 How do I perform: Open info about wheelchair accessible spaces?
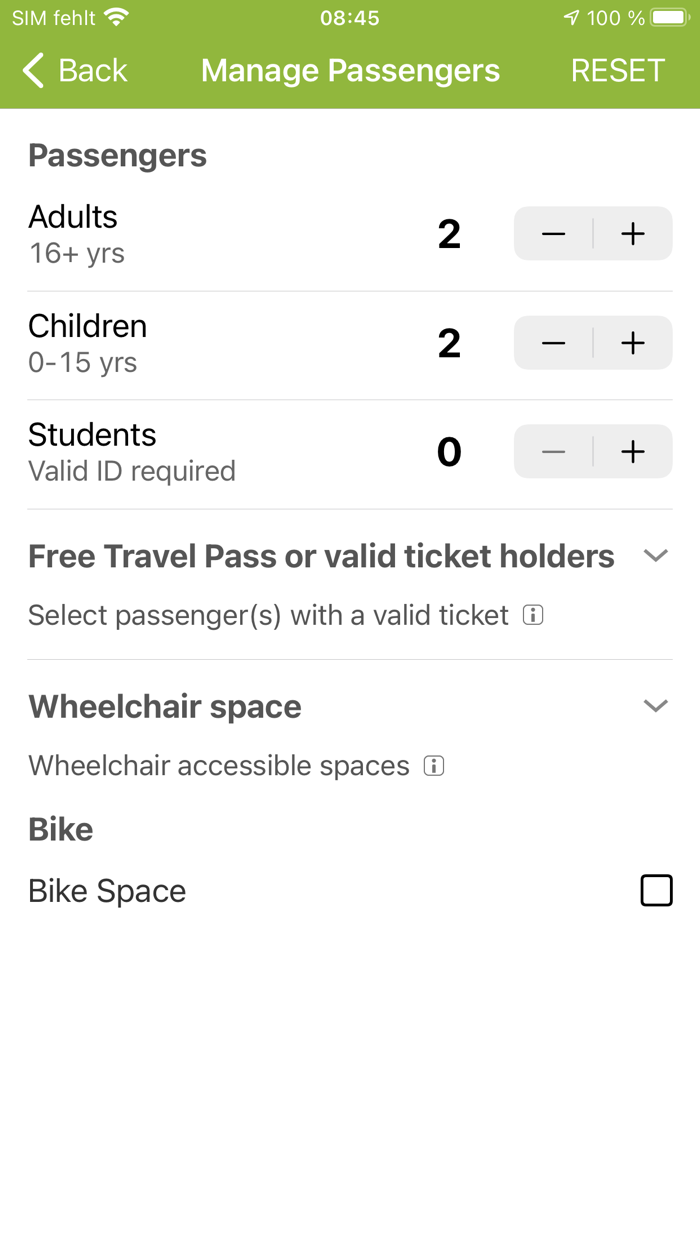click(433, 765)
